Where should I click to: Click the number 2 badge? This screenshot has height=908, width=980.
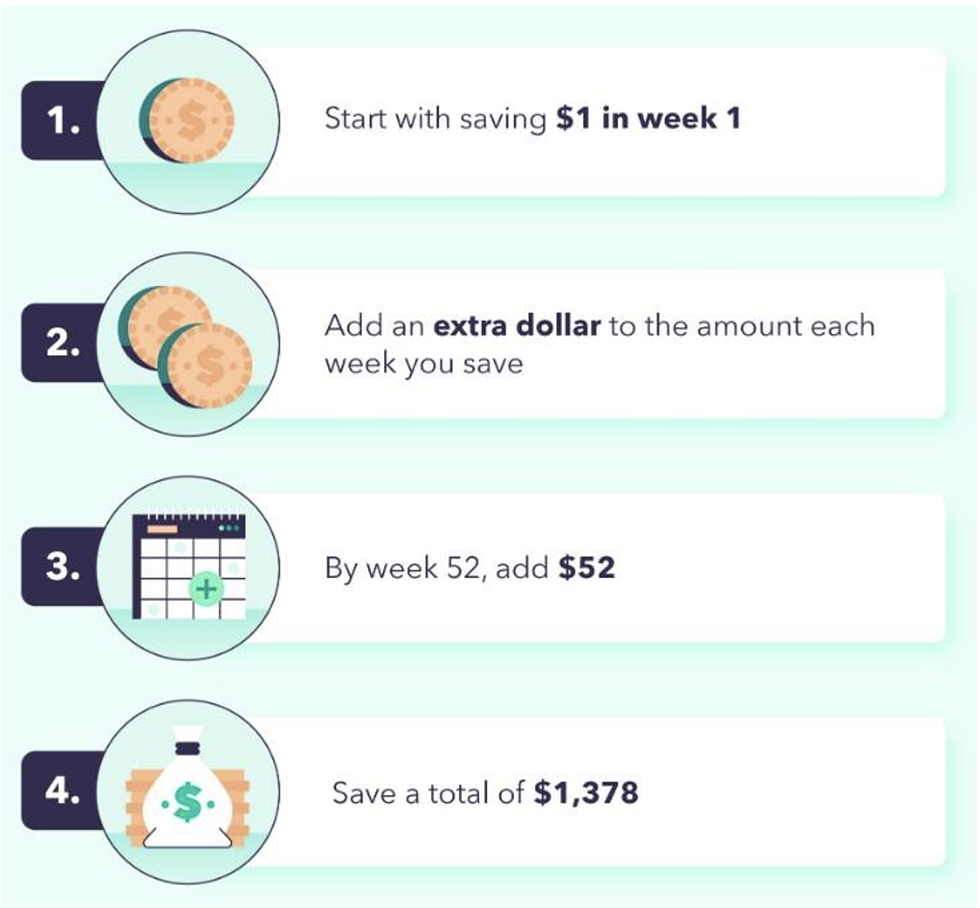point(62,342)
